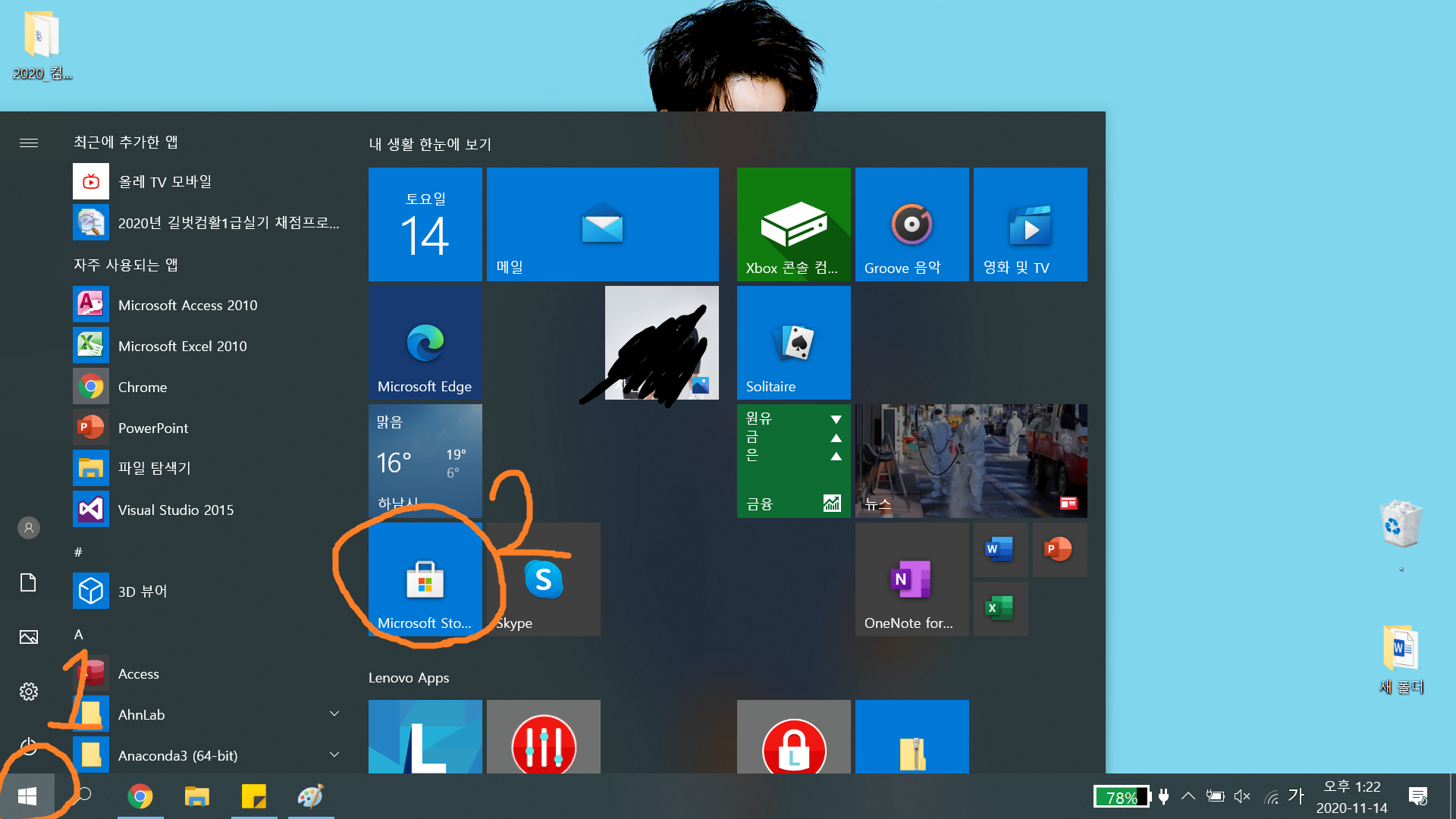Open the small Word tile
Image resolution: width=1456 pixels, height=819 pixels.
[1001, 550]
